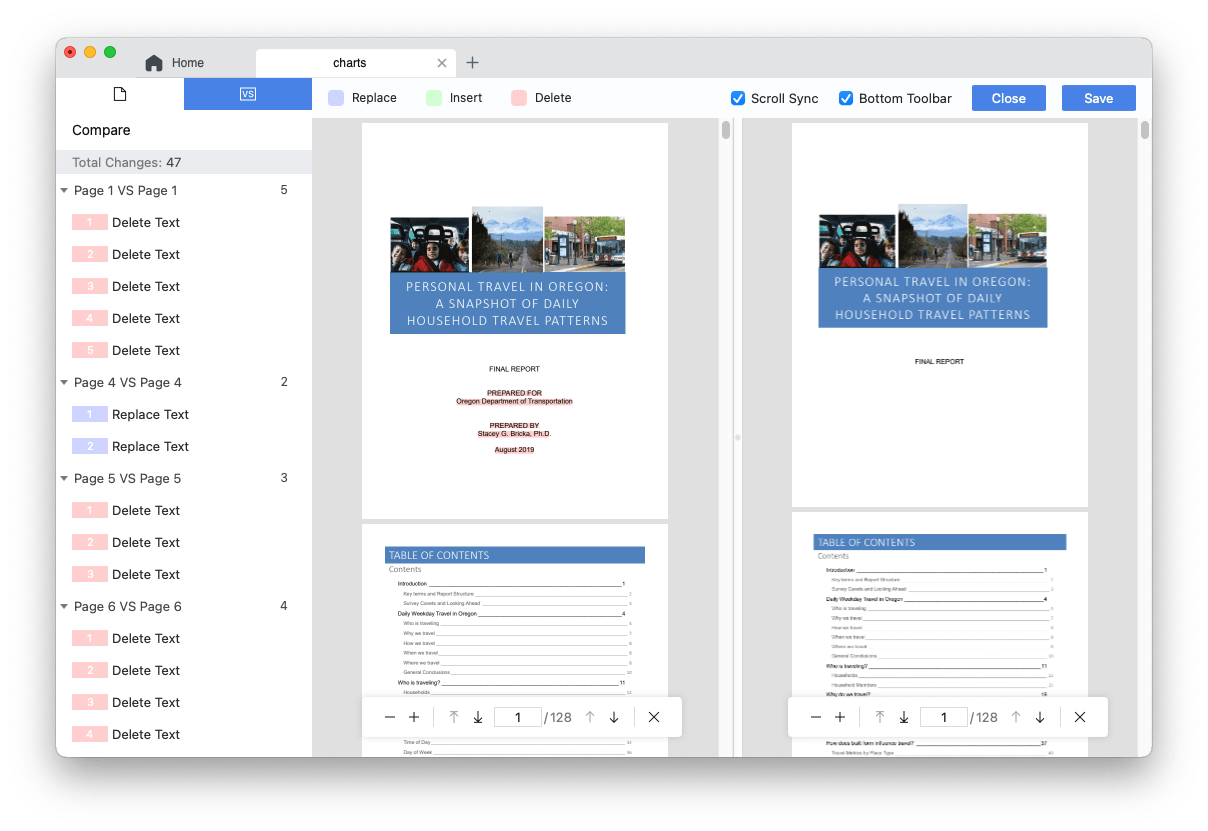Viewport: 1208px width, 831px height.
Task: Zoom in the right document with the plus icon
Action: [840, 717]
